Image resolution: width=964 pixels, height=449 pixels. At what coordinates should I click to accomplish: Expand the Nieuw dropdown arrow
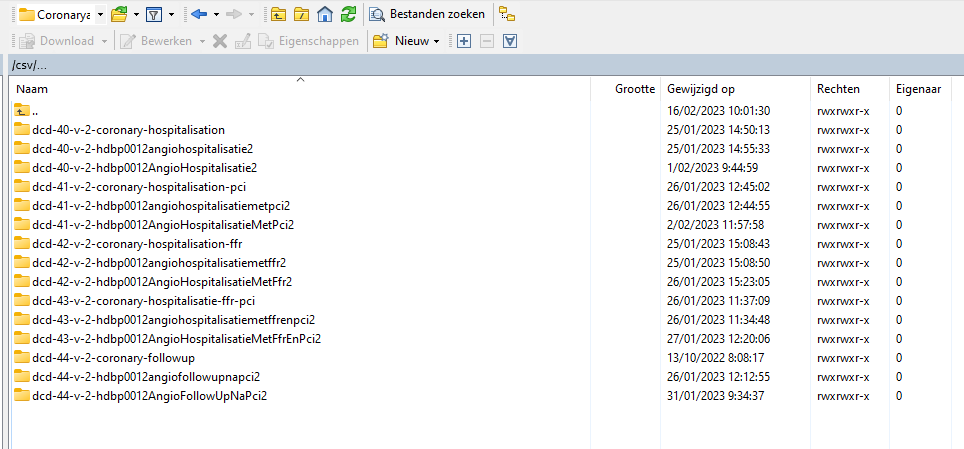[436, 41]
